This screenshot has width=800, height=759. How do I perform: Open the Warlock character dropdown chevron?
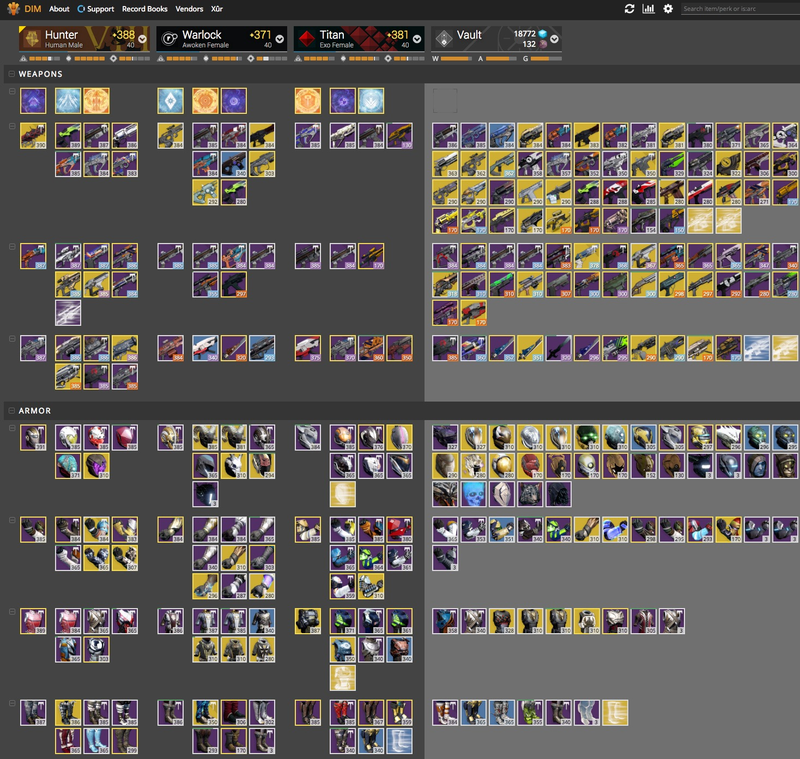point(280,39)
